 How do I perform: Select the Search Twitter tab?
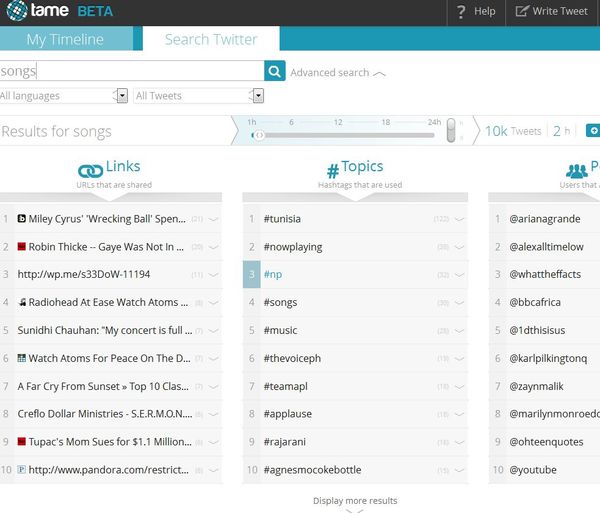211,40
